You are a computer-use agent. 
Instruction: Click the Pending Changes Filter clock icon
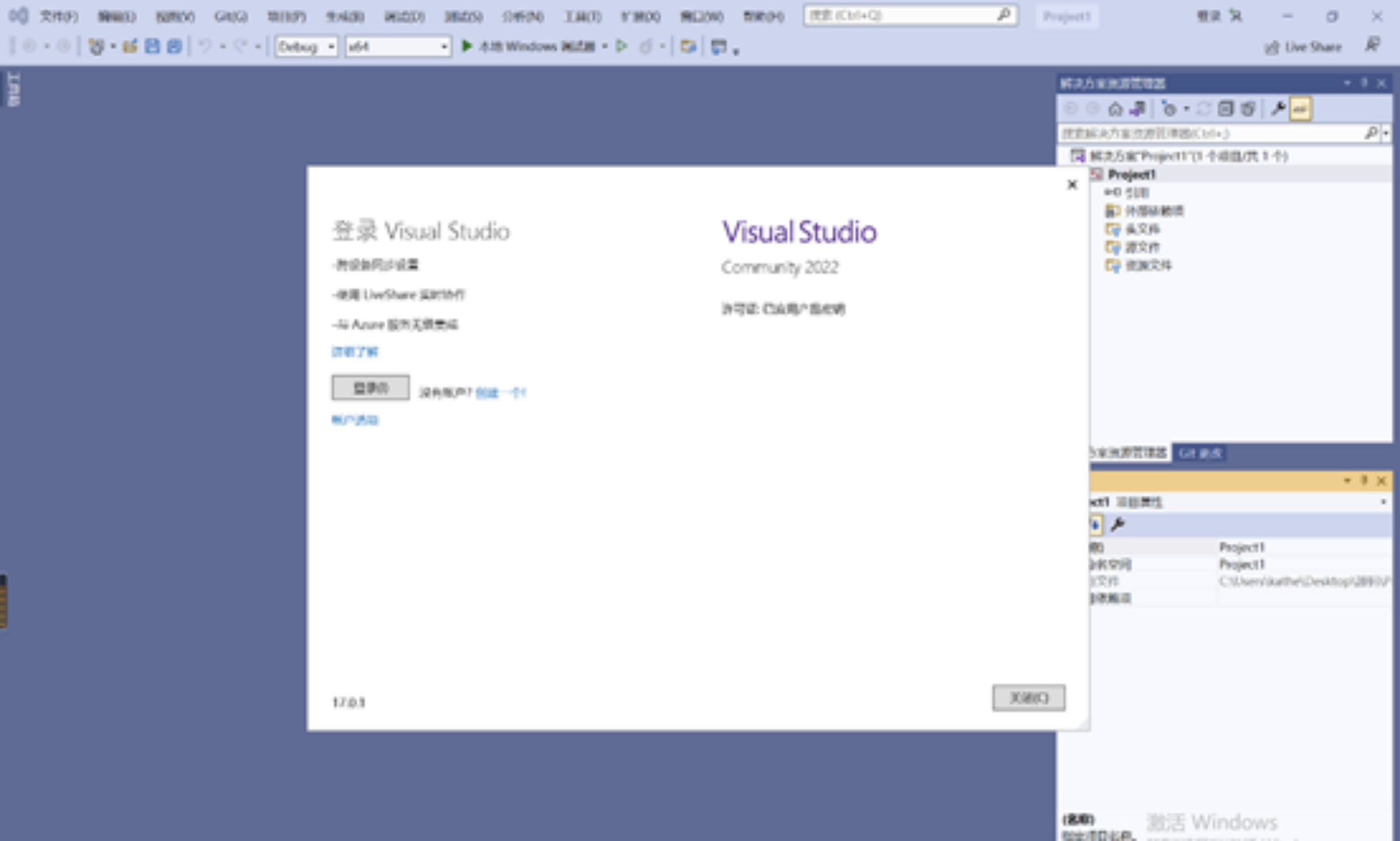[1169, 109]
